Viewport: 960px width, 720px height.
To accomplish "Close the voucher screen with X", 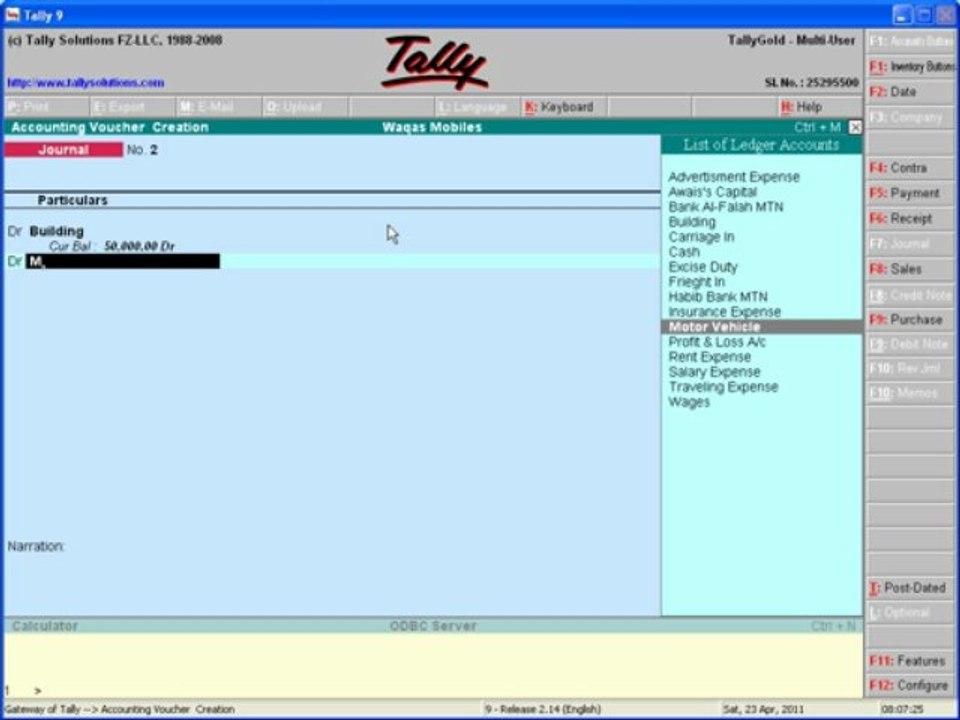I will point(855,127).
